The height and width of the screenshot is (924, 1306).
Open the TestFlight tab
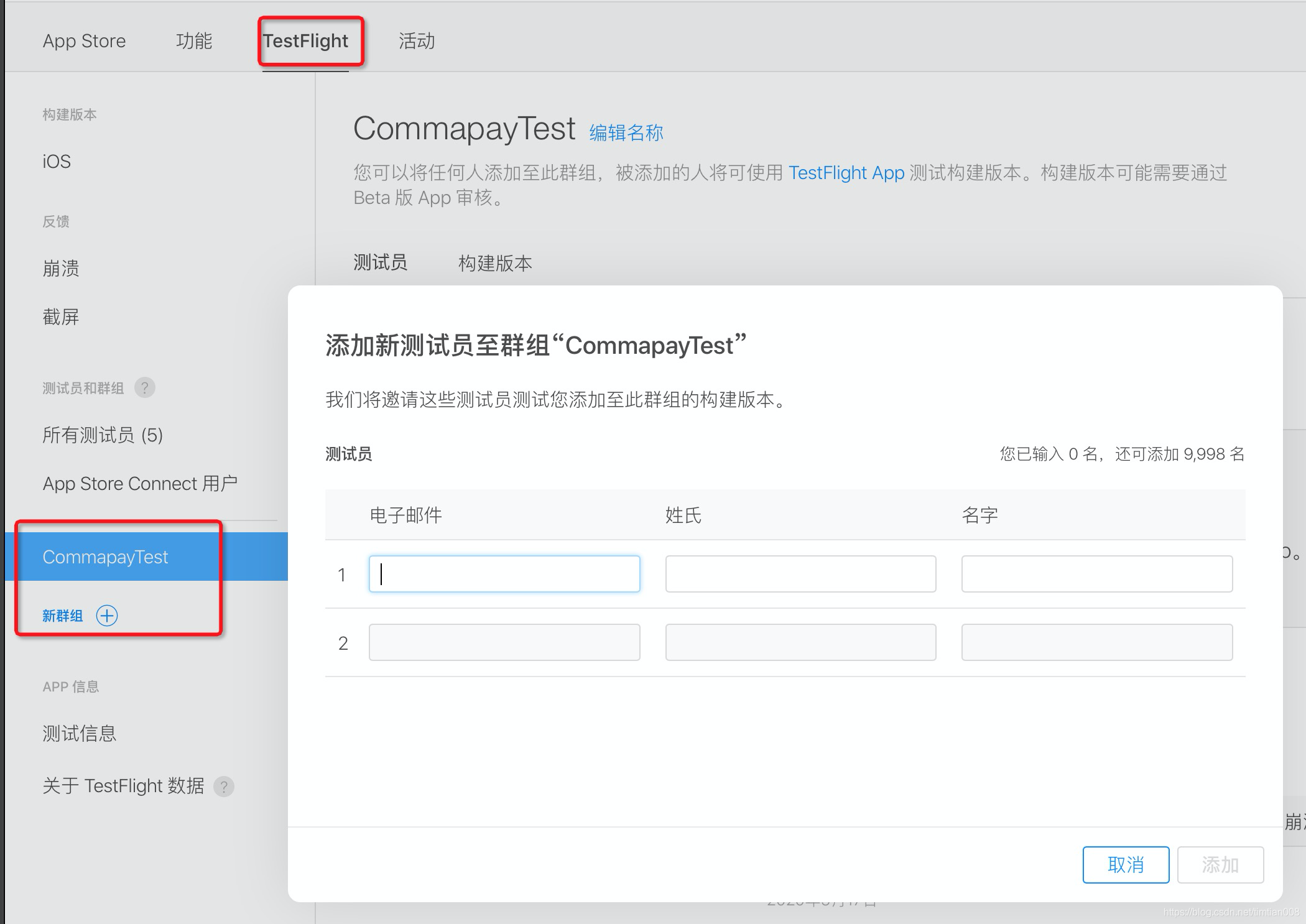coord(305,41)
